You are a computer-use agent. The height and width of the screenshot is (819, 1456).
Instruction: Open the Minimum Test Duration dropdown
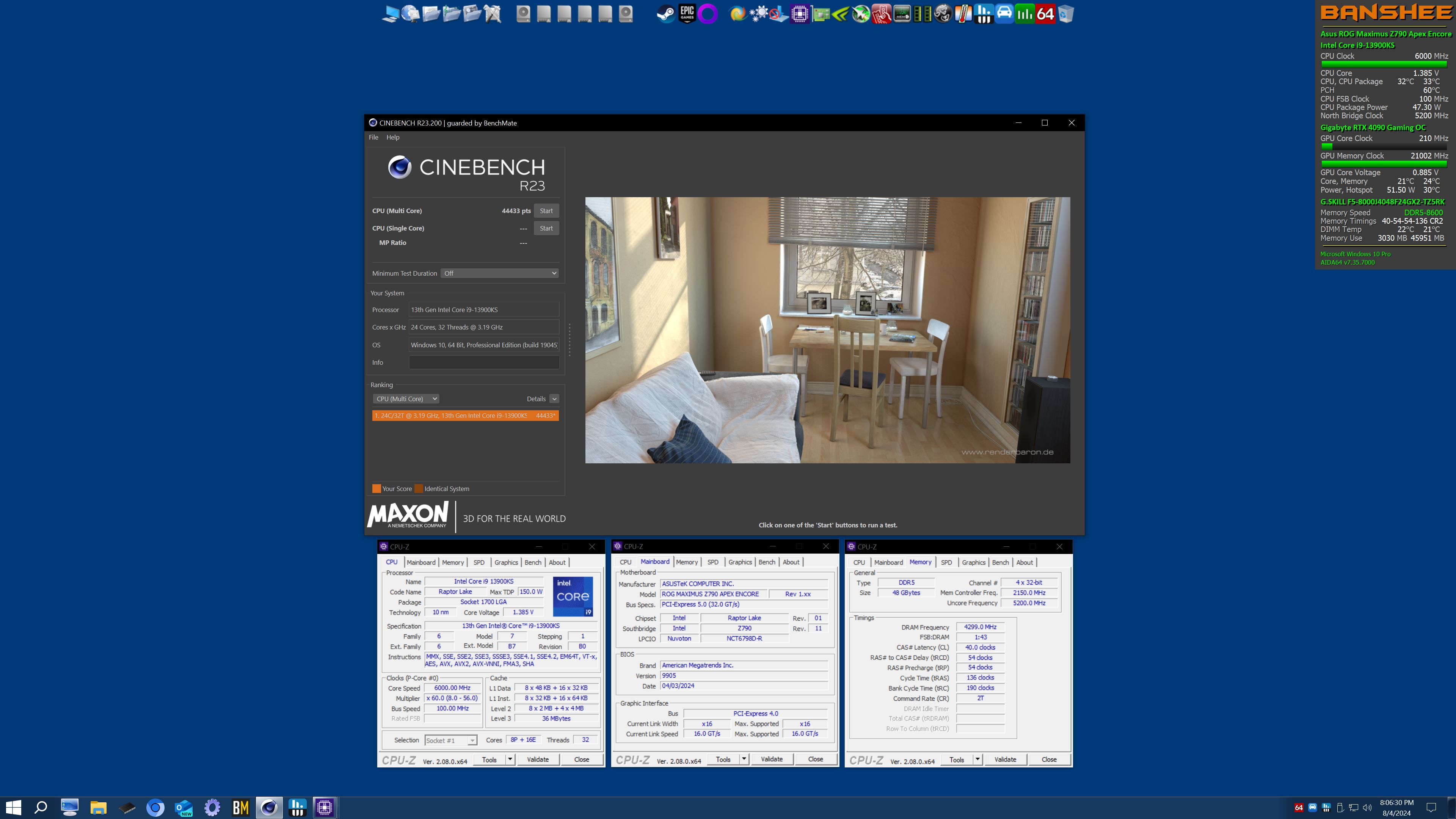pos(500,273)
